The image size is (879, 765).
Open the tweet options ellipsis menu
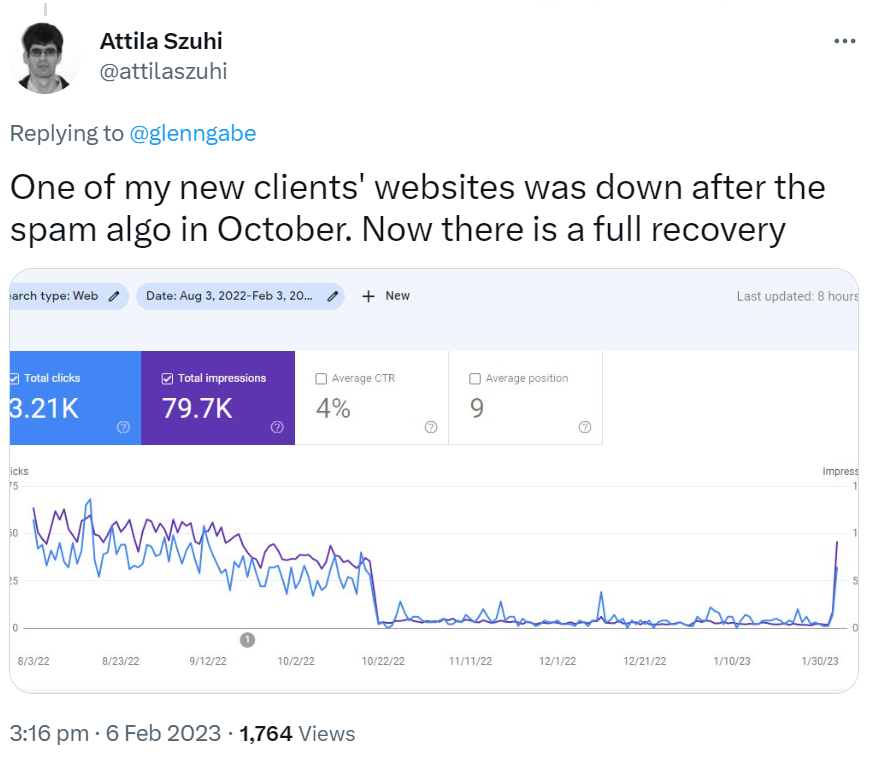click(845, 41)
